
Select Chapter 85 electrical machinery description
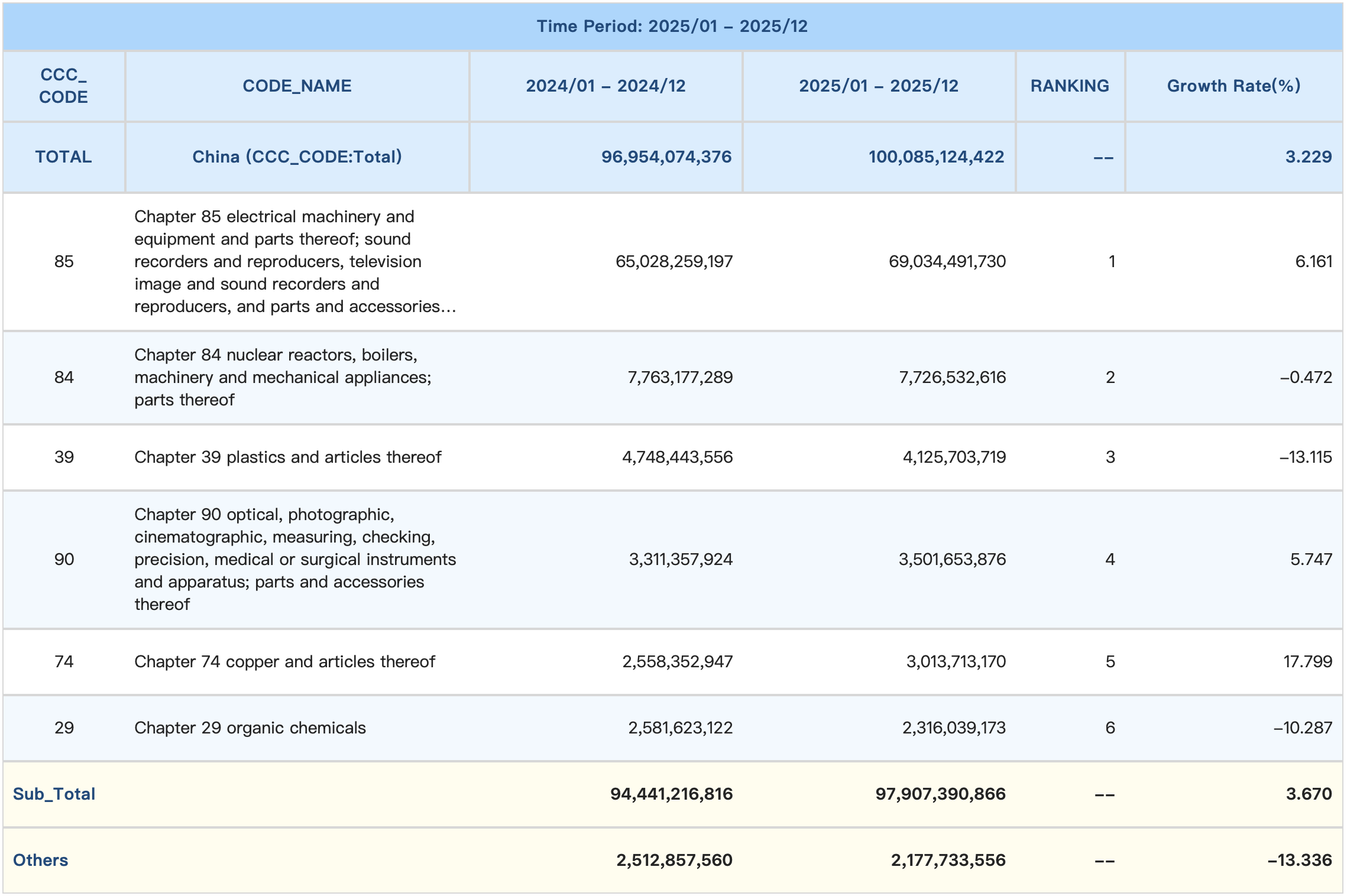pos(294,261)
